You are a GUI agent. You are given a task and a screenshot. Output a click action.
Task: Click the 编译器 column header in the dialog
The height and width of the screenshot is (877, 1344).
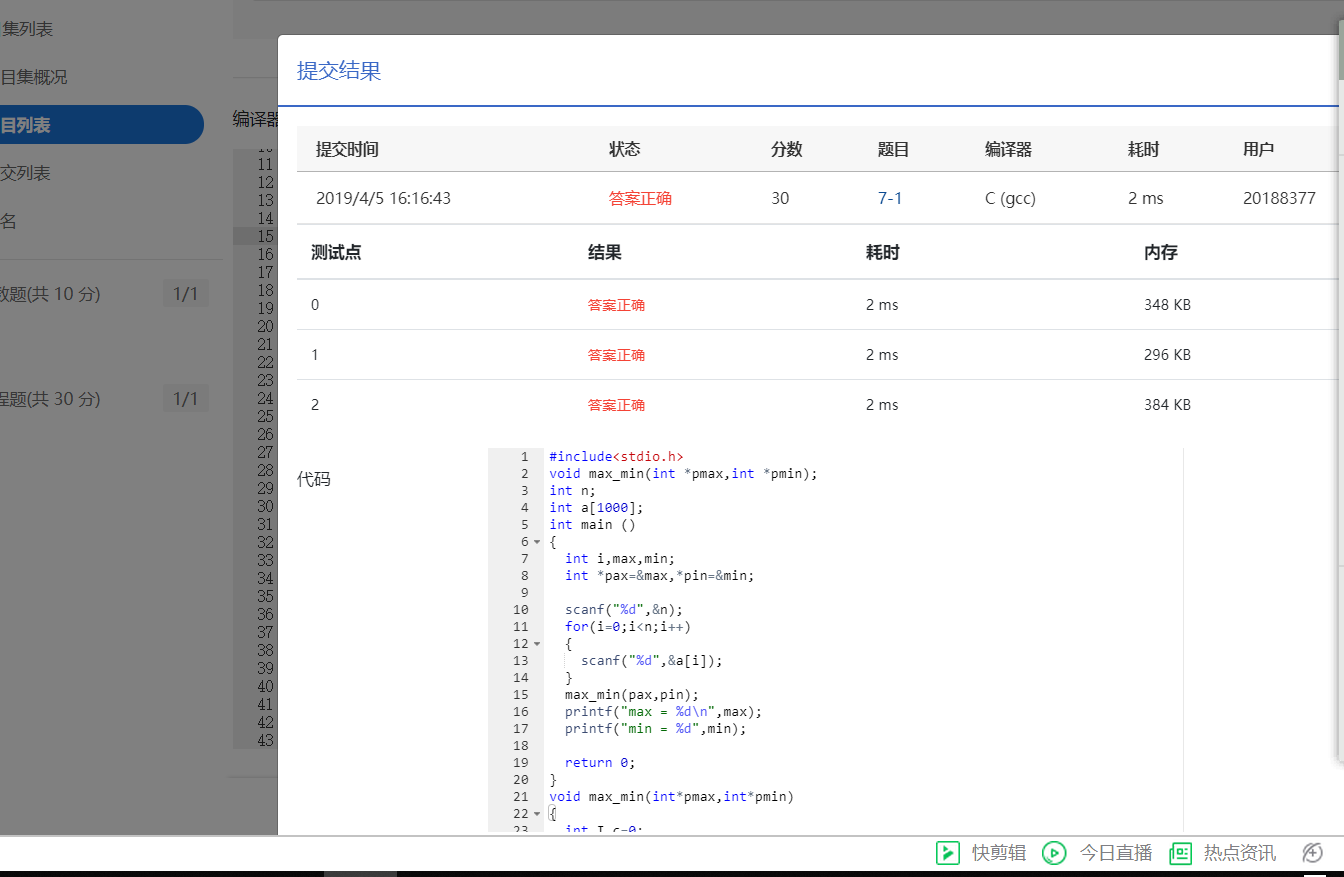pyautogui.click(x=1009, y=149)
